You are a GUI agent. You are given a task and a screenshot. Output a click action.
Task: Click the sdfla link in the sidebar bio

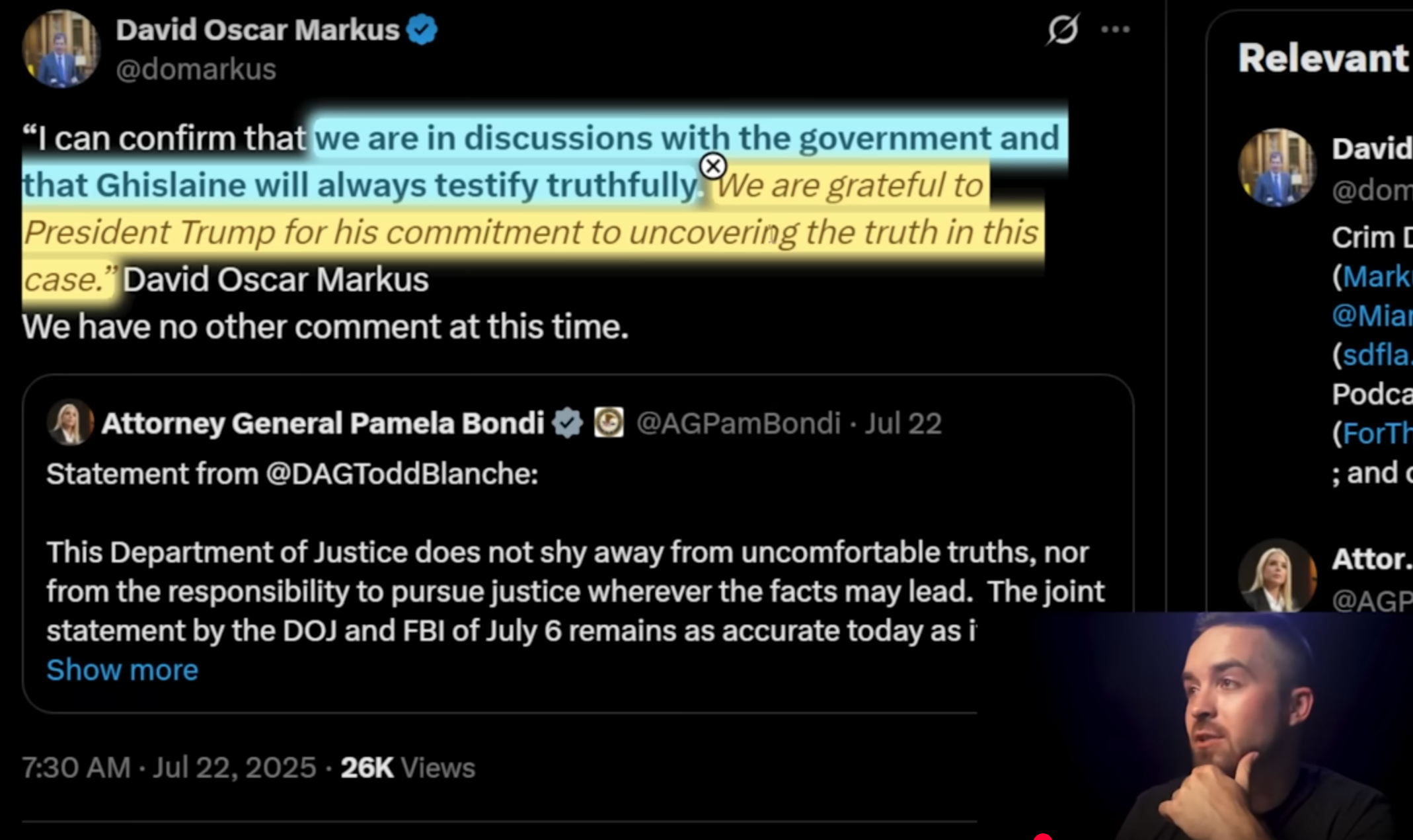[1377, 355]
